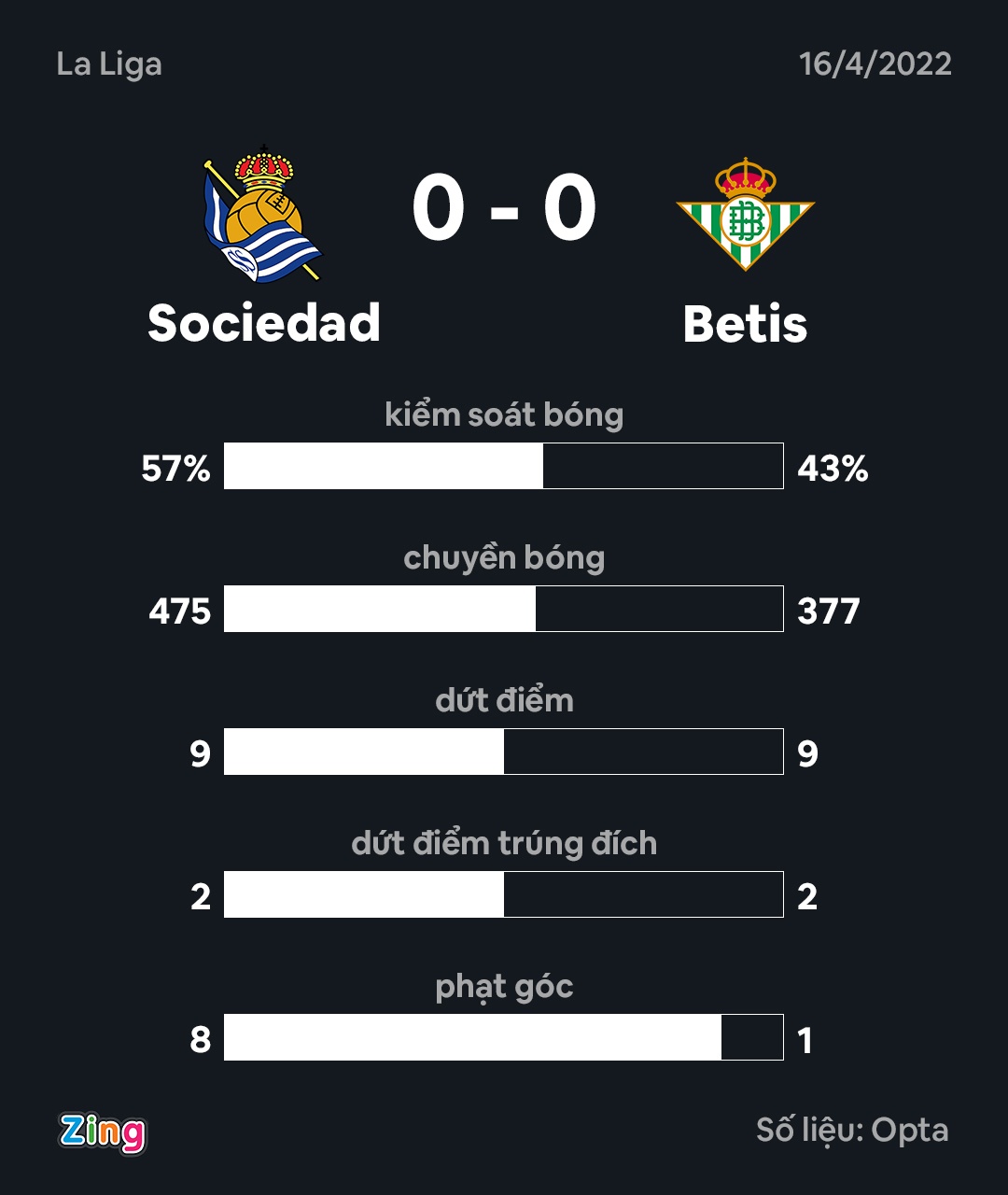Click the shots bar under dứt điểm
Viewport: 1008px width, 1195px height.
click(x=503, y=752)
